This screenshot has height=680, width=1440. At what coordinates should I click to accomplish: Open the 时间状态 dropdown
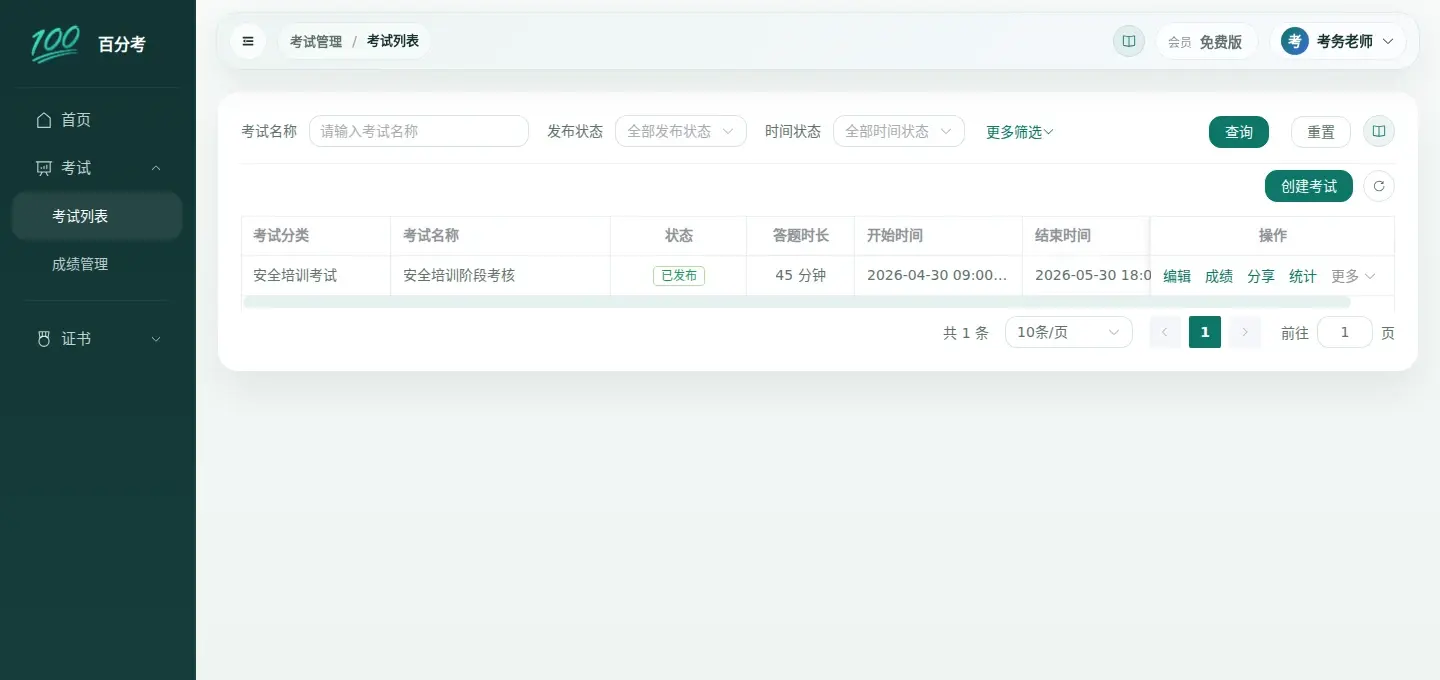click(x=899, y=131)
